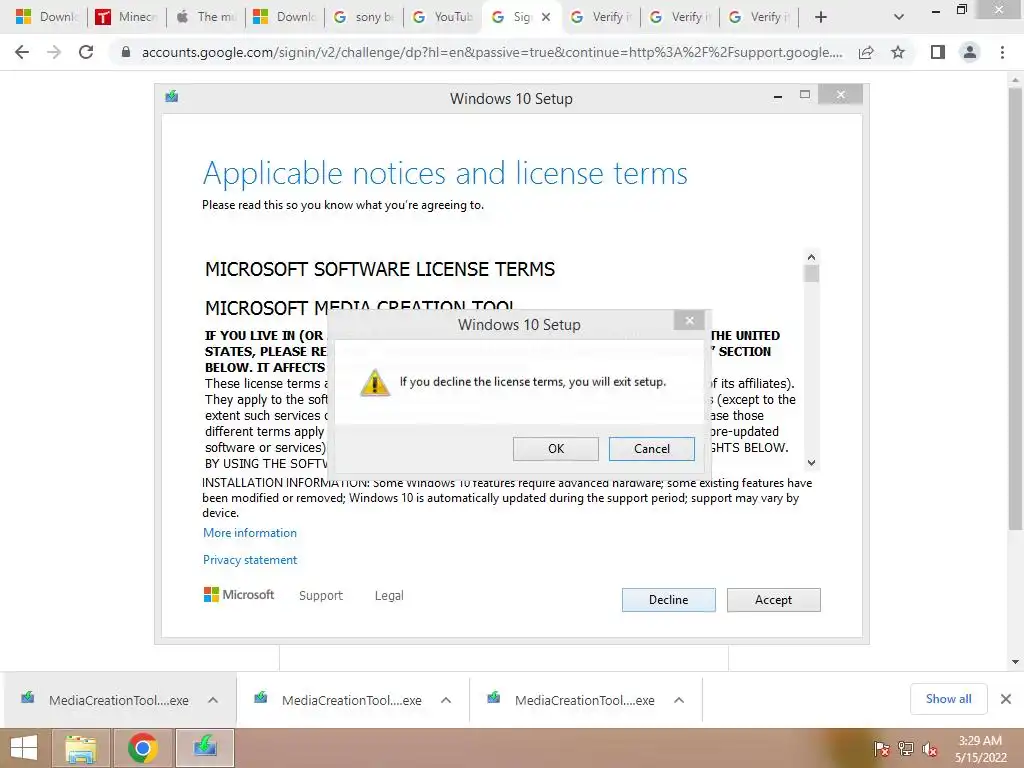
Task: Click license text scrollbar up arrow
Action: pos(811,257)
